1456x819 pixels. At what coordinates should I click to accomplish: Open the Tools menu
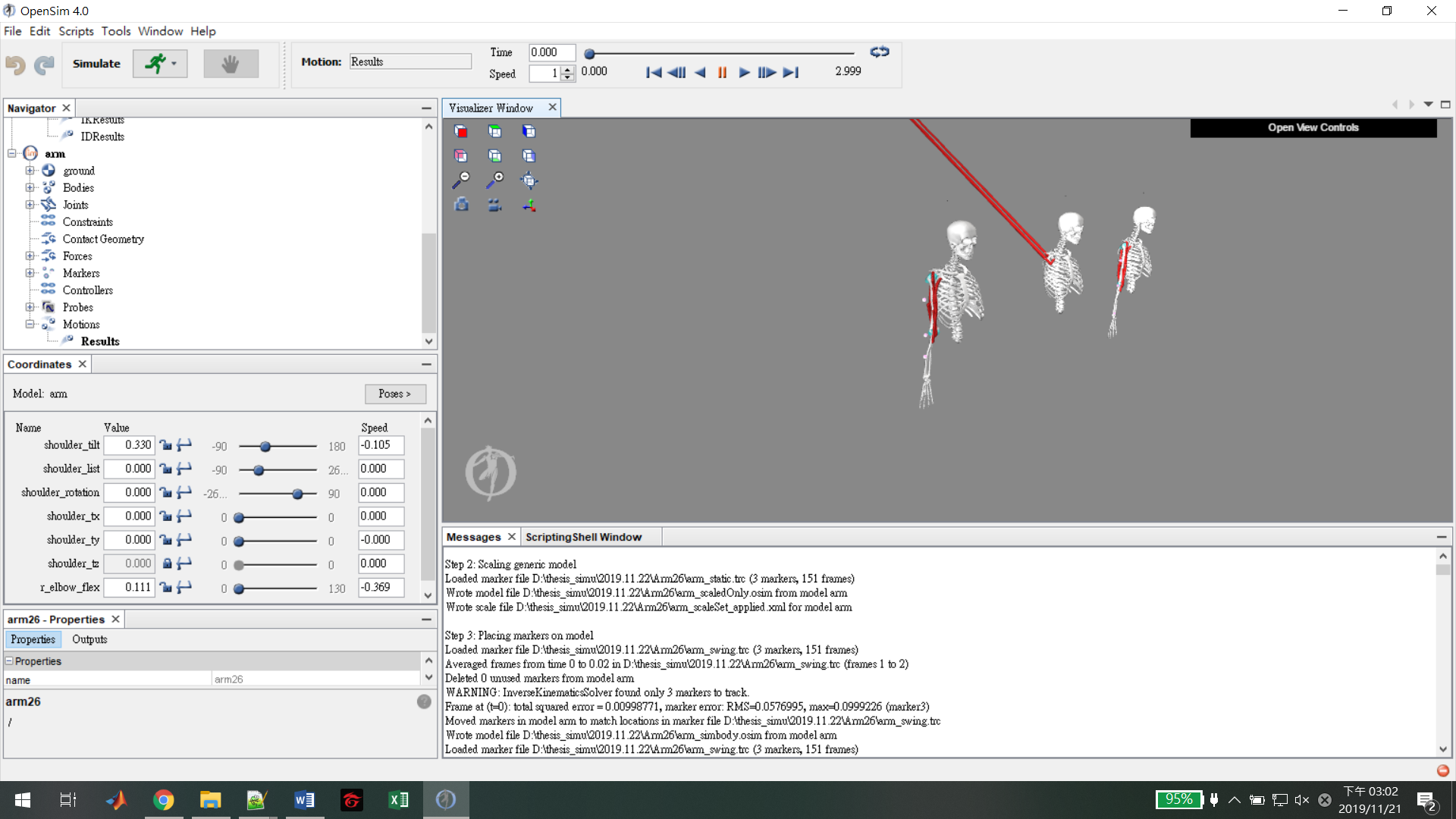coord(116,31)
